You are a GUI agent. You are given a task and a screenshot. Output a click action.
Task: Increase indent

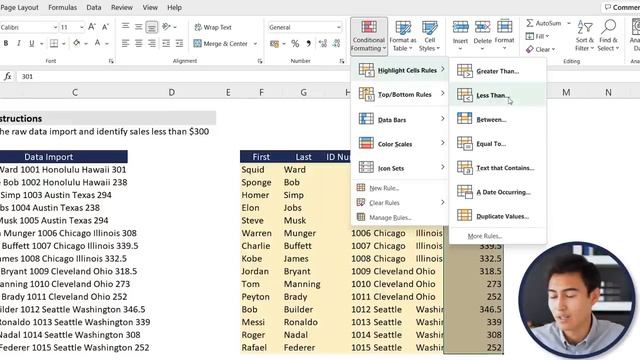tap(179, 43)
